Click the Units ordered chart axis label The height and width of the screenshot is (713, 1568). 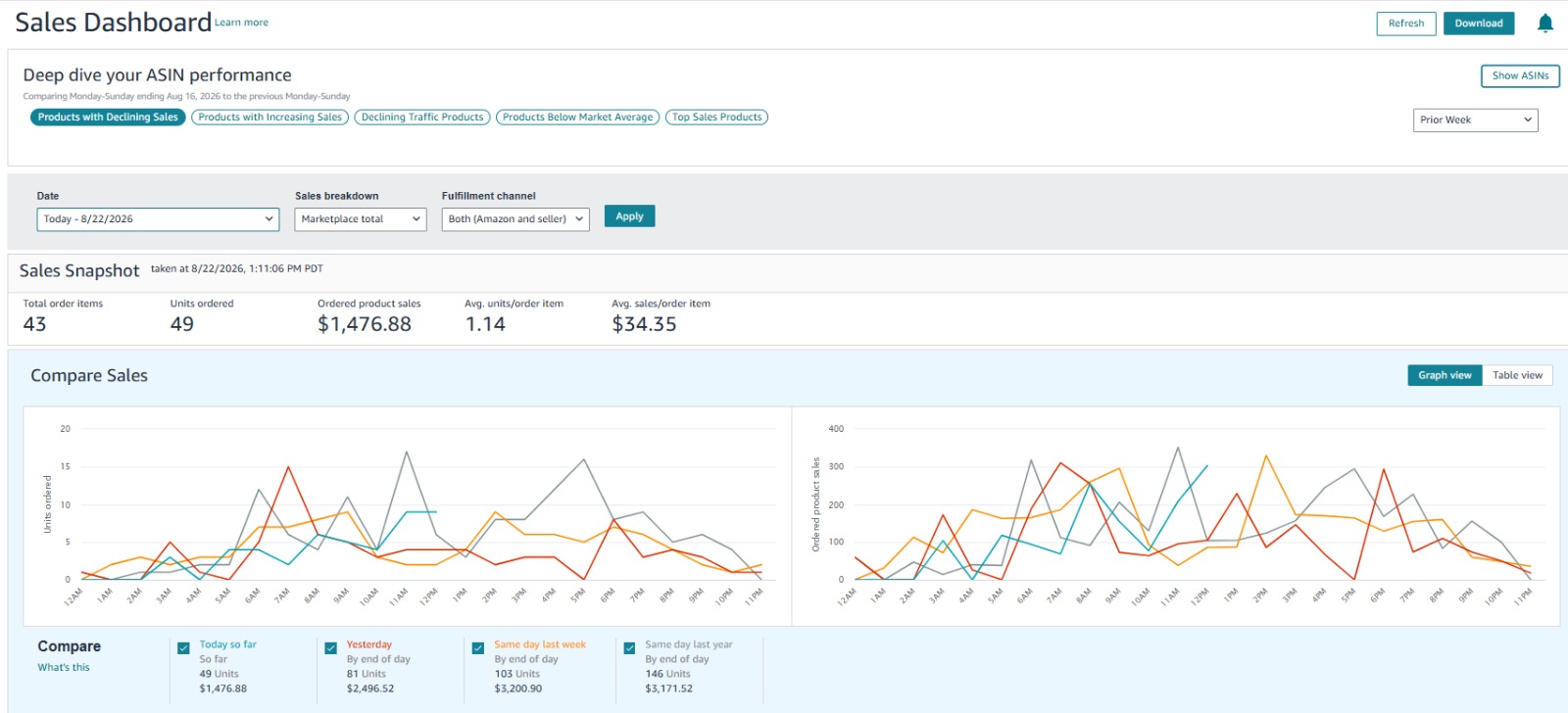coord(47,504)
